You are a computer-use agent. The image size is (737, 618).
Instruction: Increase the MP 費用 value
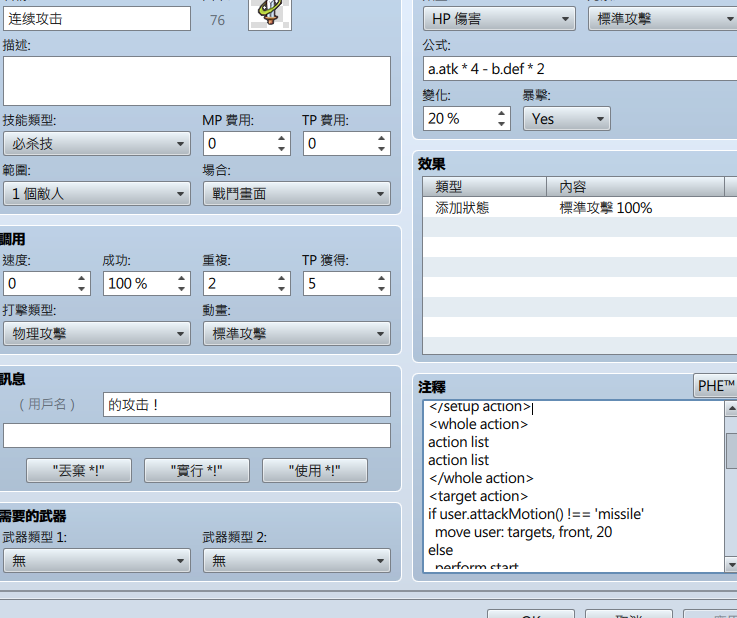[x=281, y=138]
